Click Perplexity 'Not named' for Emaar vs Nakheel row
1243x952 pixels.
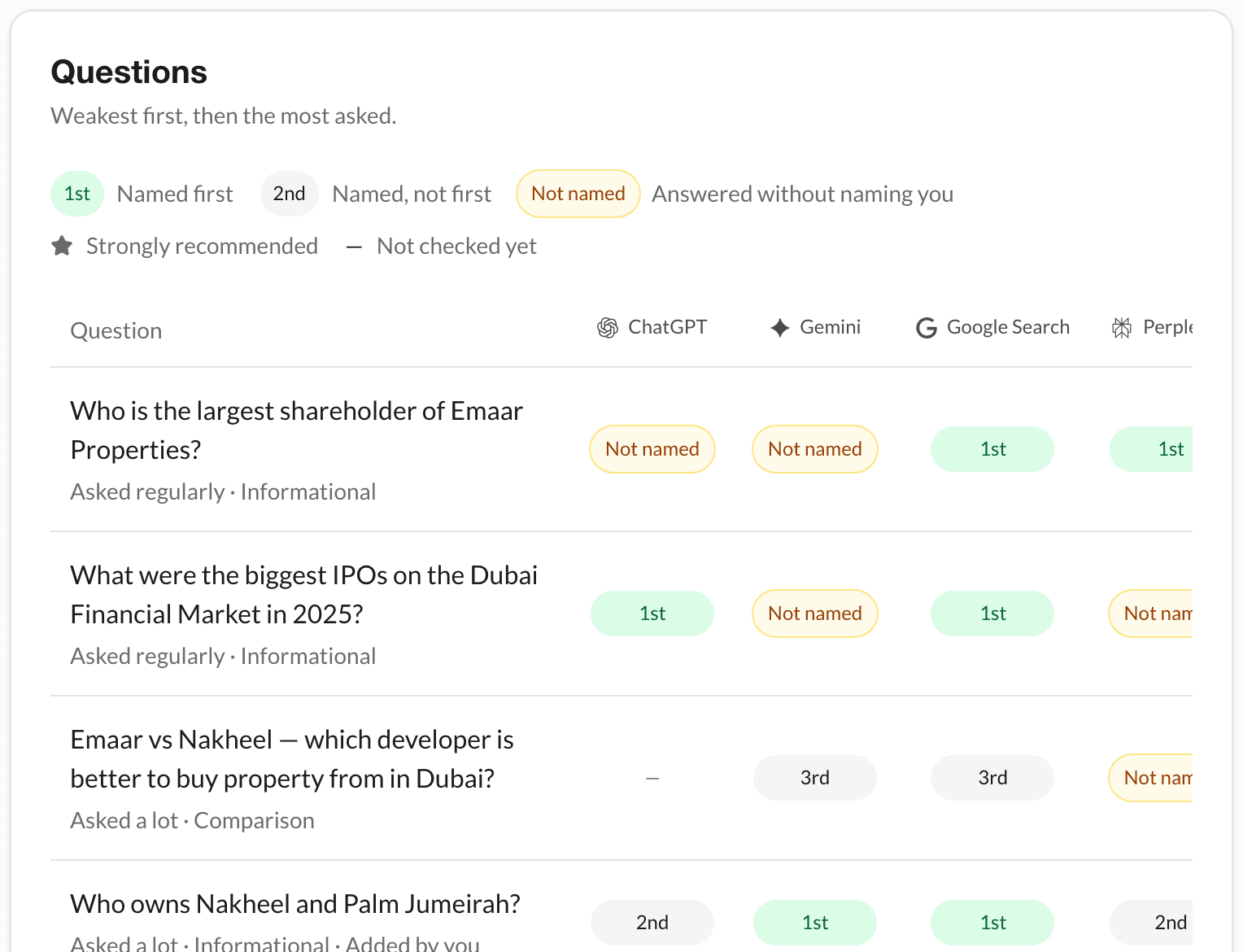(x=1151, y=778)
